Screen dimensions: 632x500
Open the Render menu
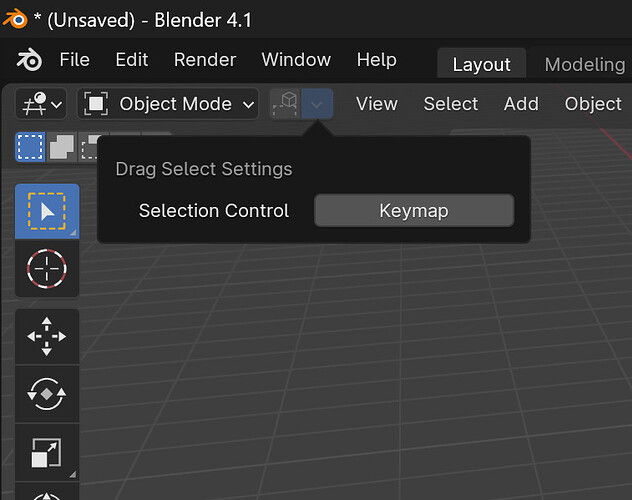pos(205,60)
